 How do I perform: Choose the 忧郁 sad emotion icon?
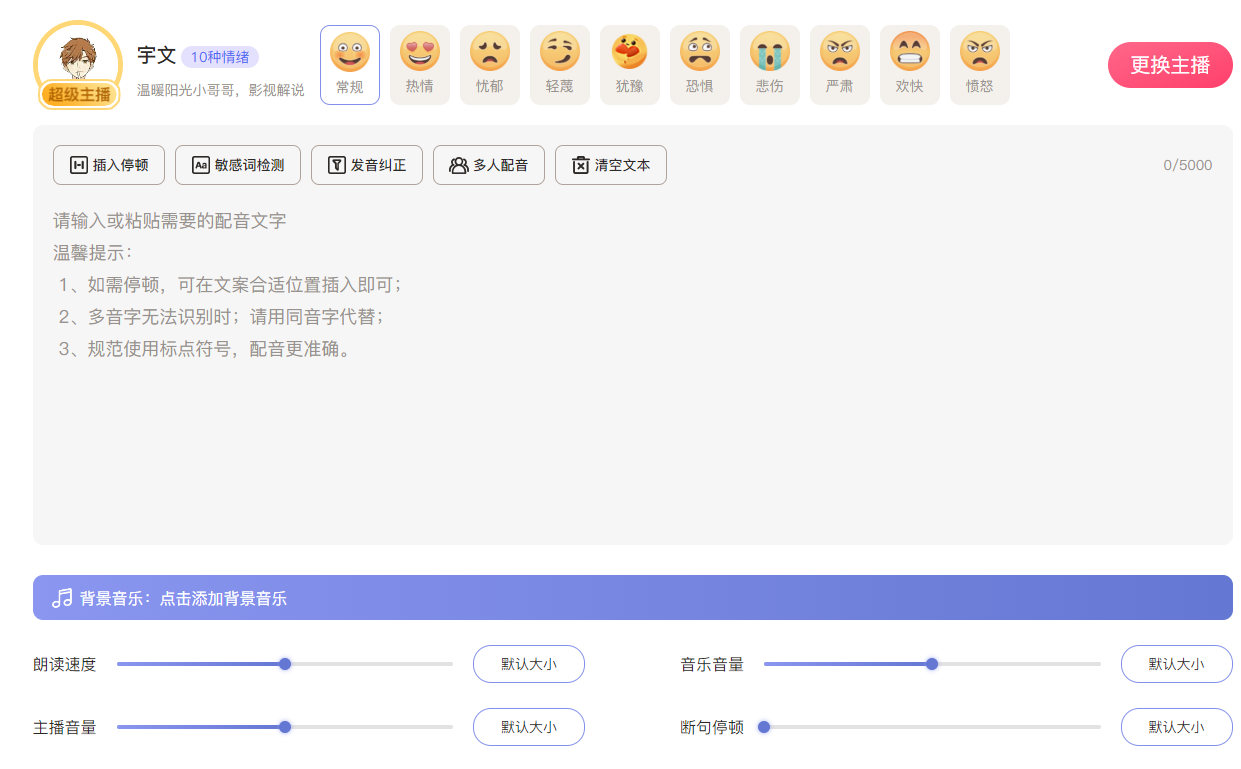click(x=490, y=64)
